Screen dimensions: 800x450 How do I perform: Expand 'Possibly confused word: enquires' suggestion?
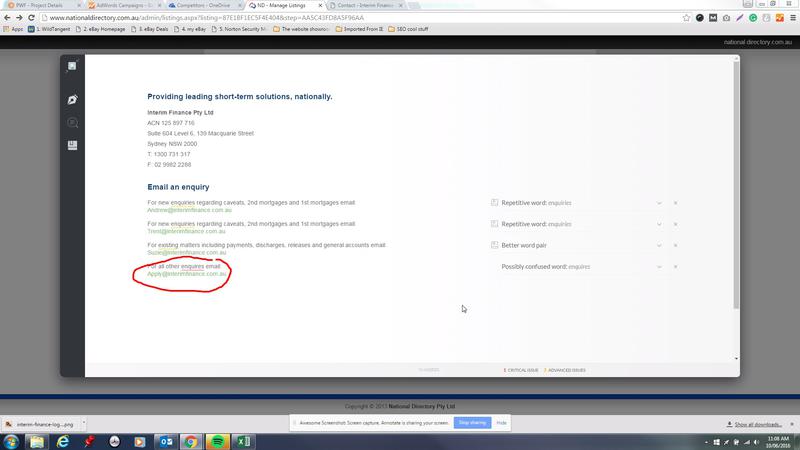(x=659, y=267)
